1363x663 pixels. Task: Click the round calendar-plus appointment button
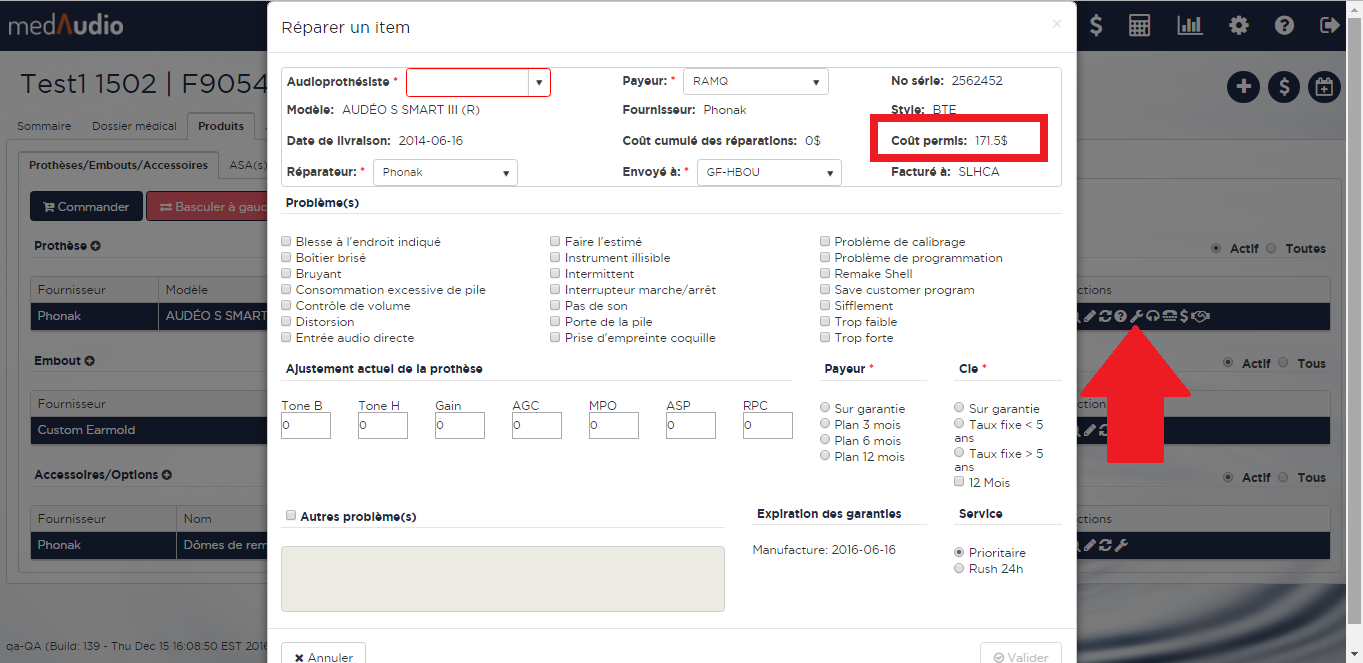coord(1324,87)
